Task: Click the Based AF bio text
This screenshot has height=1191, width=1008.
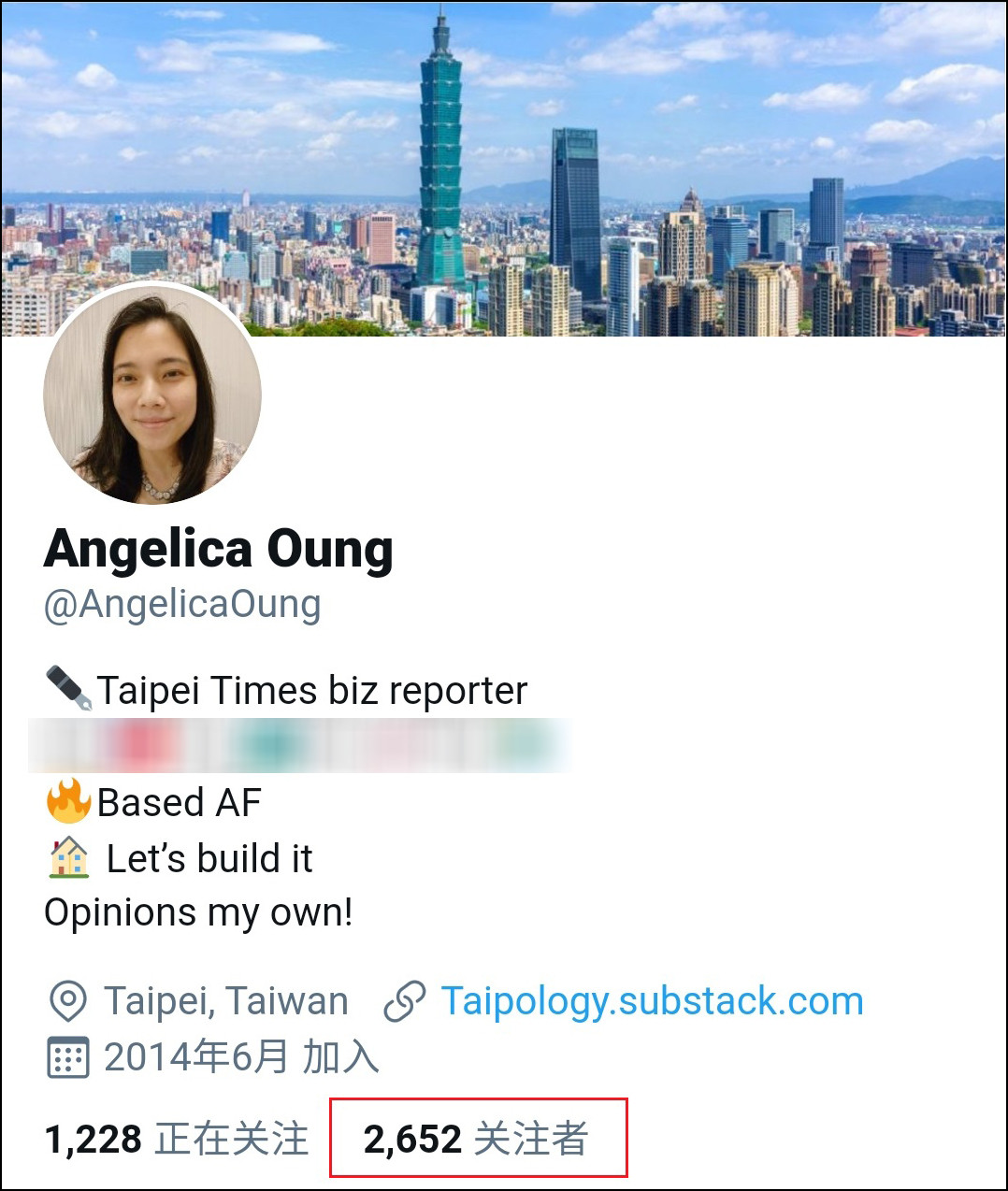Action: [180, 802]
